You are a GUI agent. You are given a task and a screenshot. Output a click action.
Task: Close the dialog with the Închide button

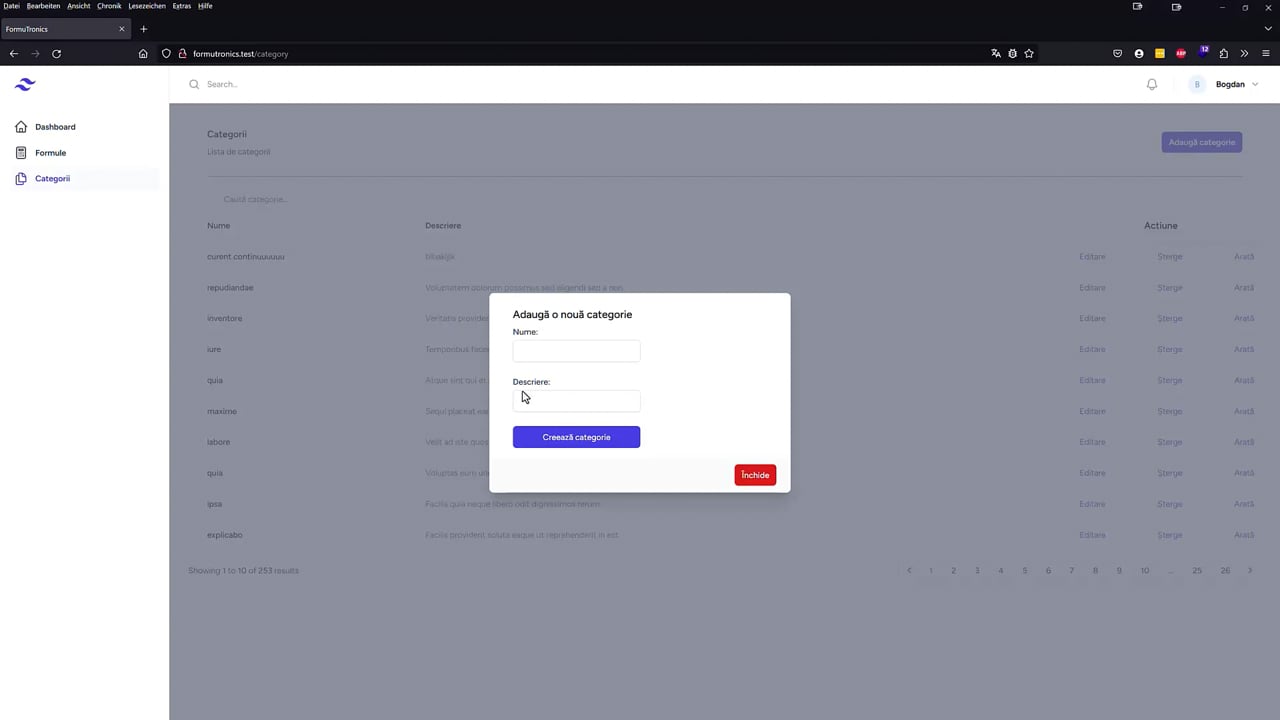tap(755, 475)
